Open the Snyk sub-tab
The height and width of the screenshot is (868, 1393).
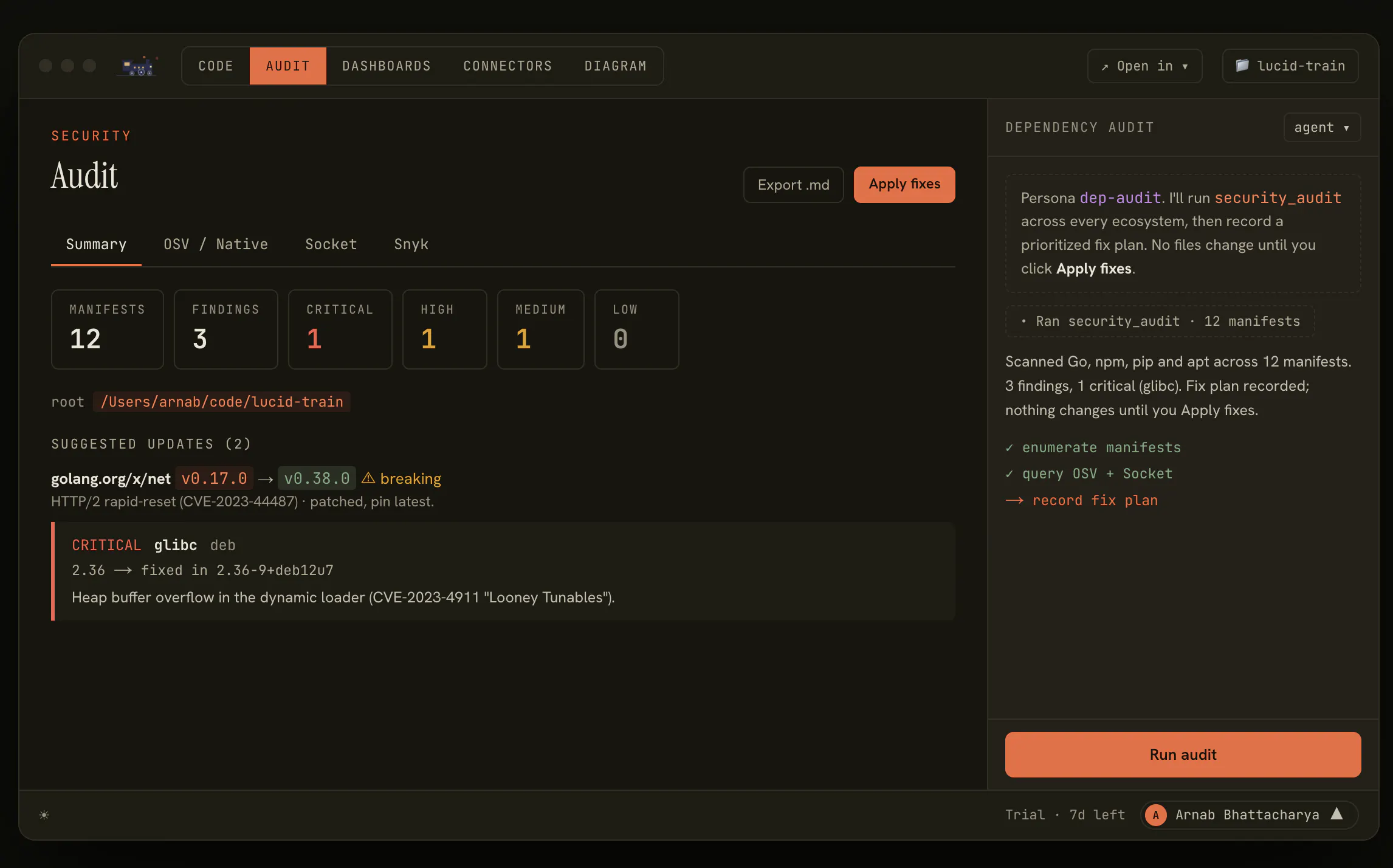[x=411, y=244]
